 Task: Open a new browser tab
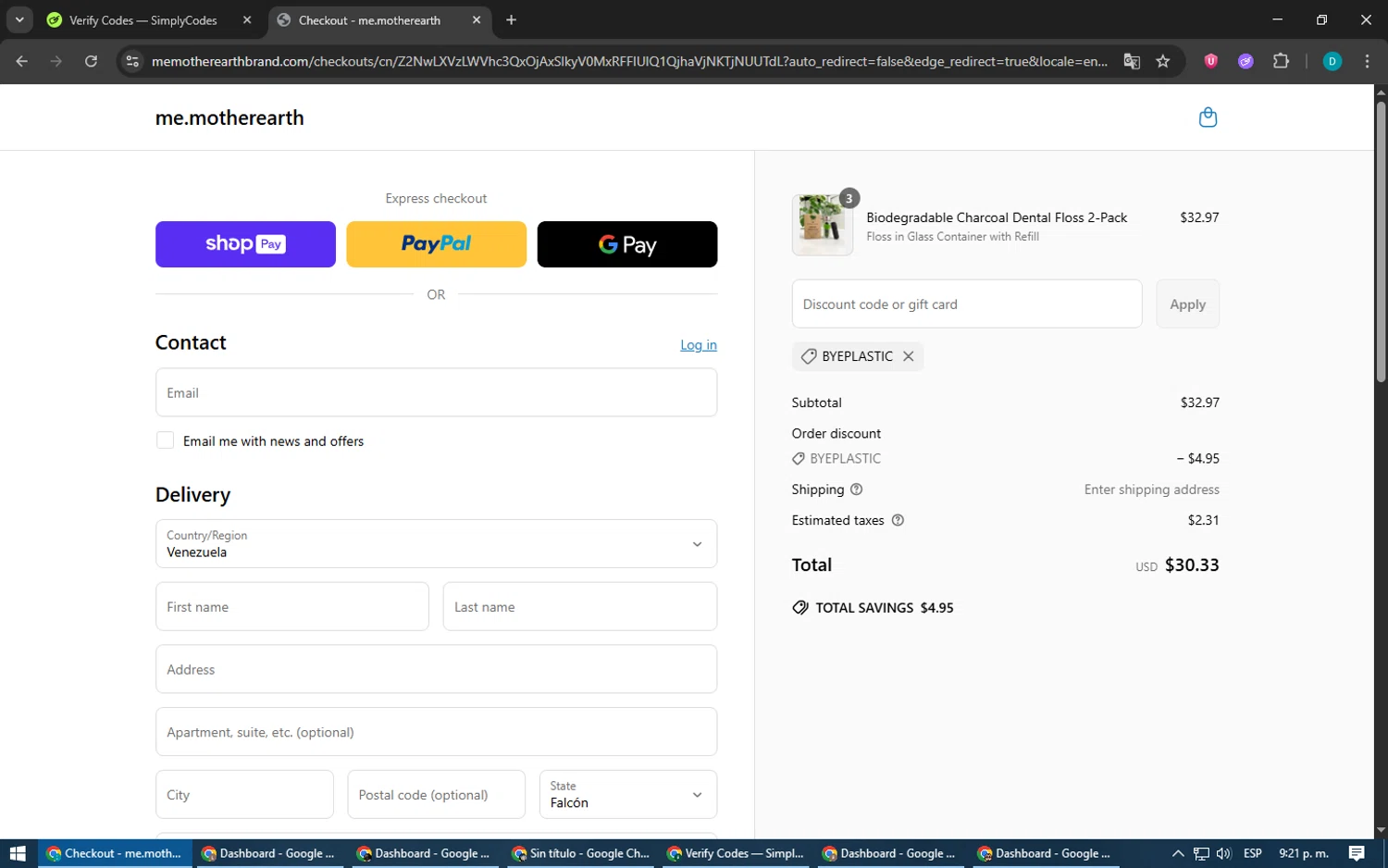pos(511,19)
